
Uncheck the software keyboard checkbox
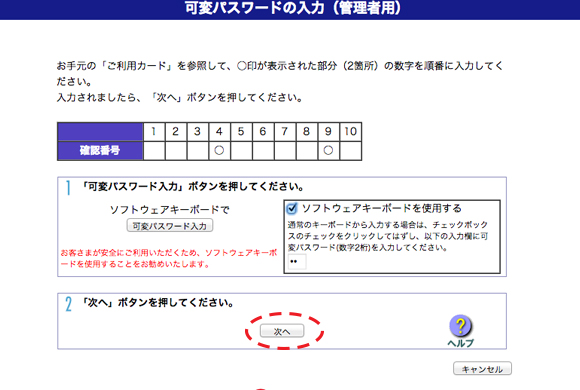(291, 208)
